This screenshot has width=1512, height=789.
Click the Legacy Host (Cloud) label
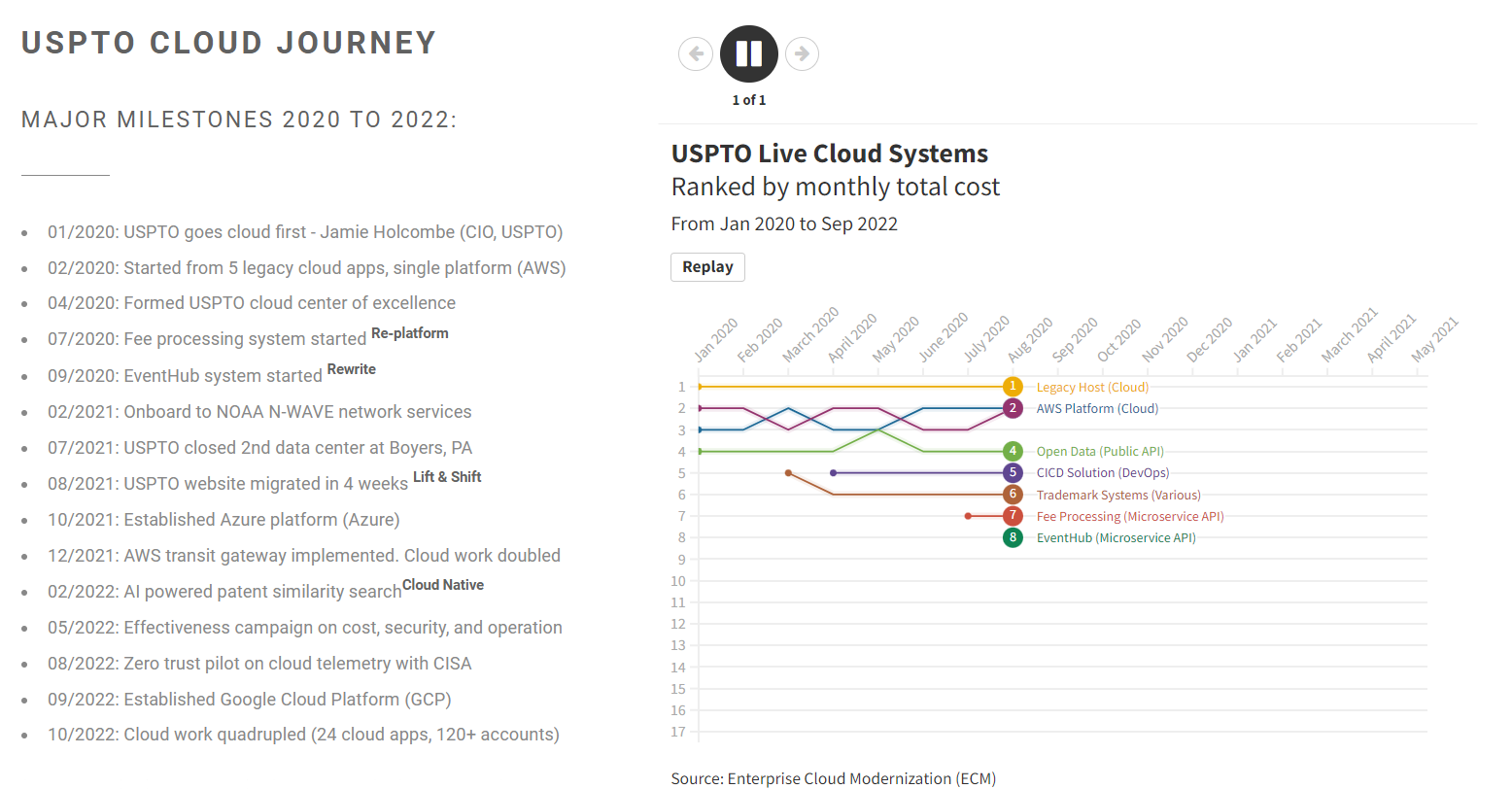coord(1092,387)
